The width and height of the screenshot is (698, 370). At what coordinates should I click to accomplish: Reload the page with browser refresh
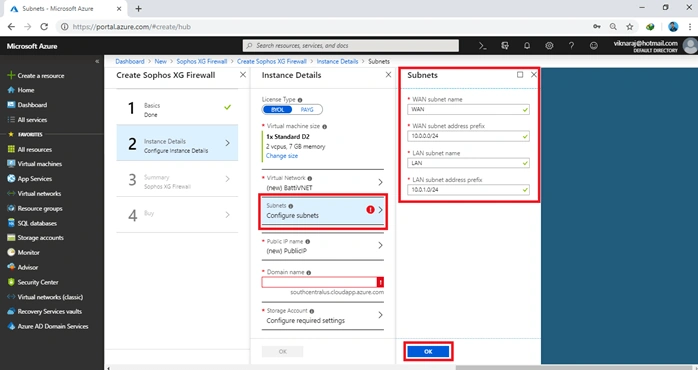coord(44,27)
